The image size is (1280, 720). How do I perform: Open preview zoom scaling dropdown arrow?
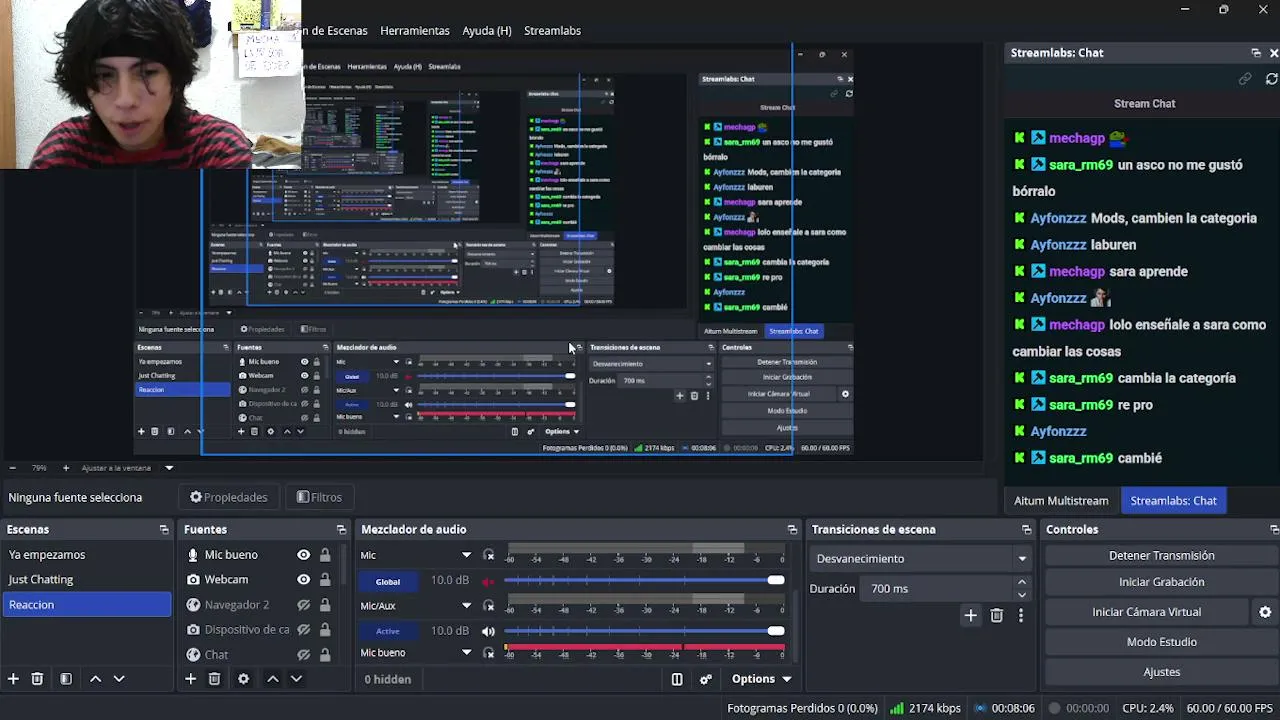169,468
